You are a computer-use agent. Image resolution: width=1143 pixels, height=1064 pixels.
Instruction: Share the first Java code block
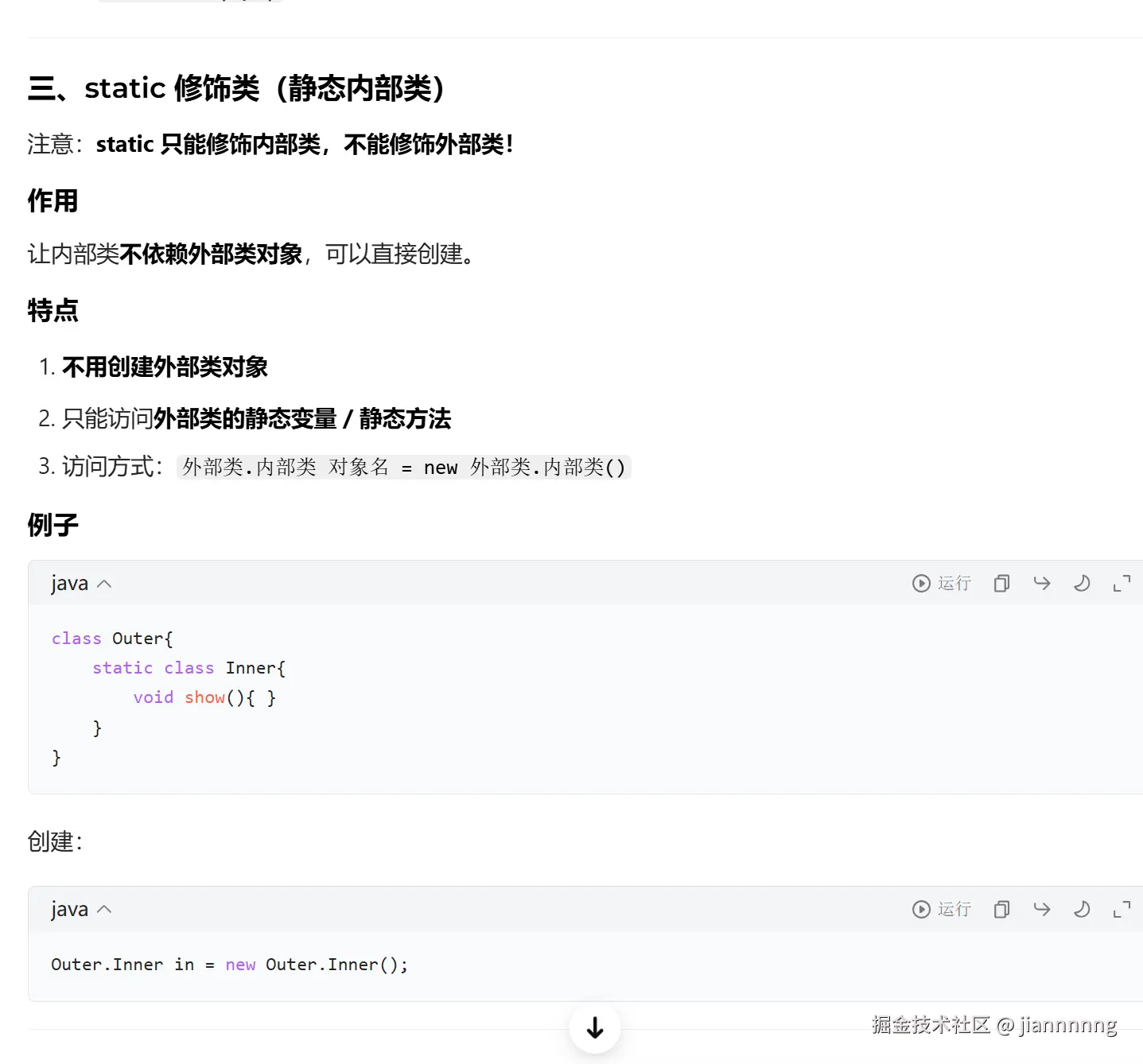1042,583
